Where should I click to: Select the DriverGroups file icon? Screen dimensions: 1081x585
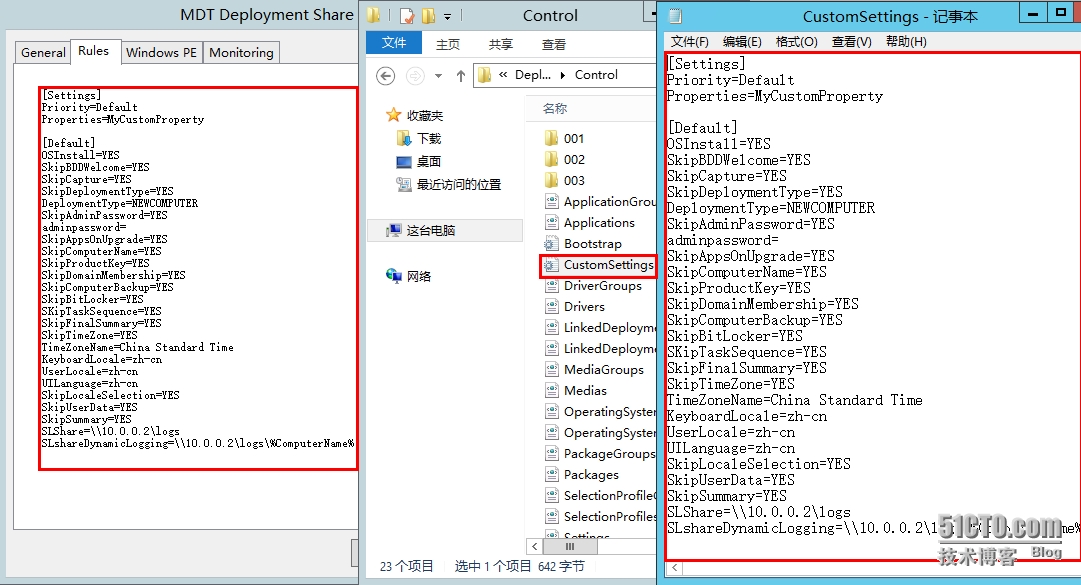click(552, 285)
